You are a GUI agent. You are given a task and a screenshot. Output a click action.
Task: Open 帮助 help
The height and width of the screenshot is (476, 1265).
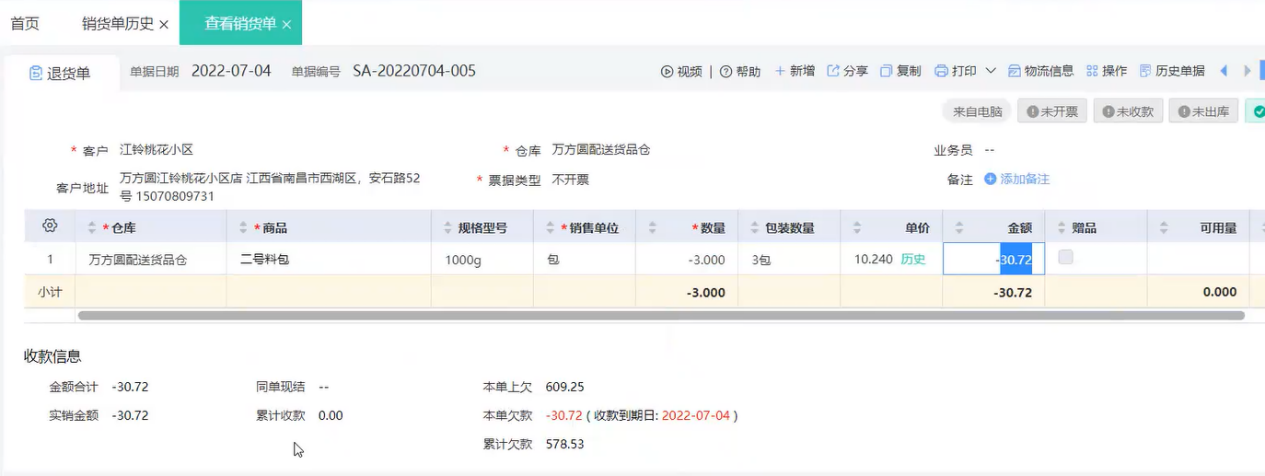[740, 71]
